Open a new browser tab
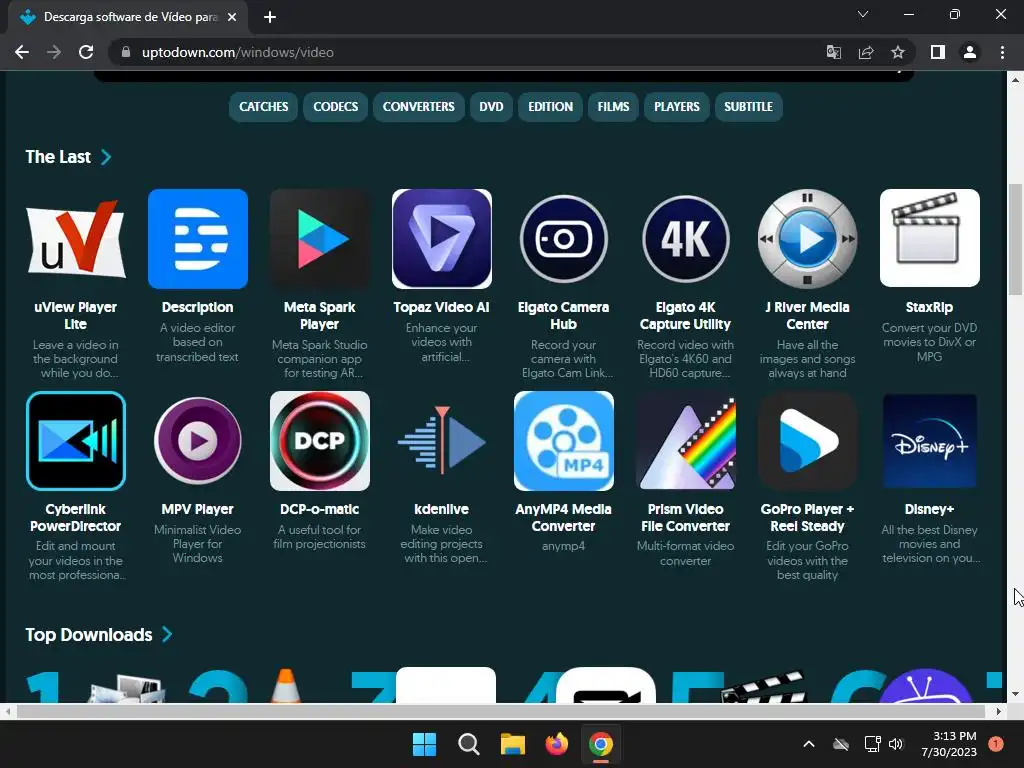The image size is (1024, 768). pos(270,17)
